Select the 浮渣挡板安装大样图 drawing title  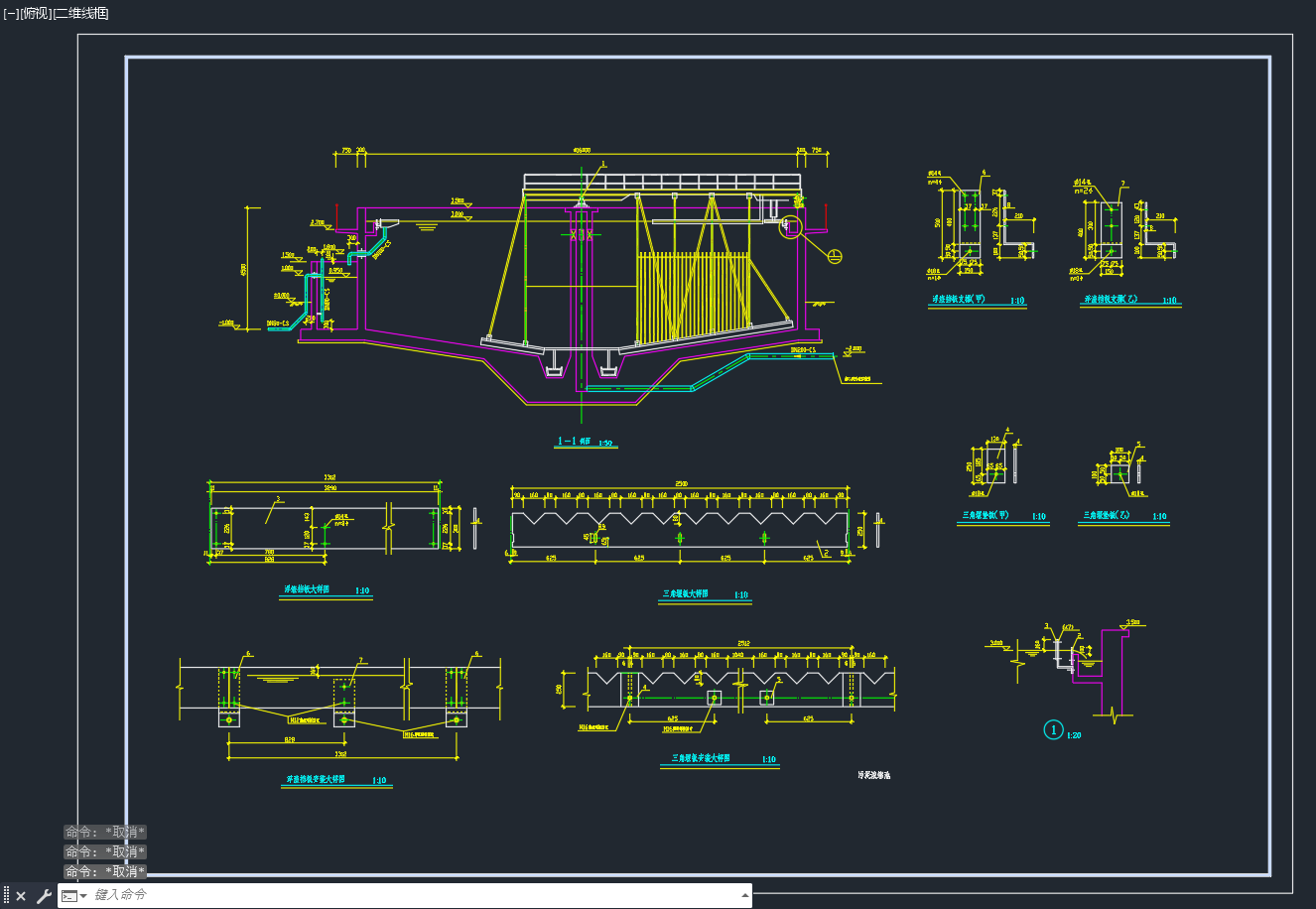point(316,780)
